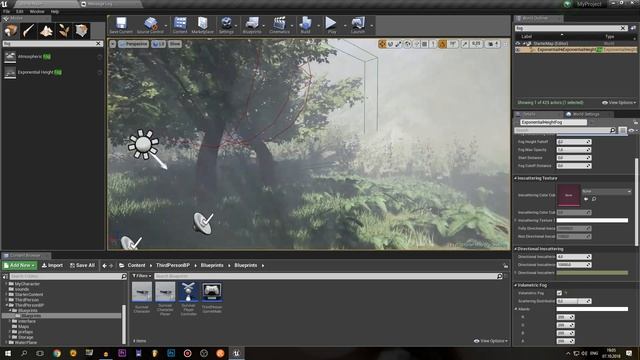Open the Incattering Color Cubemap None dropdown
This screenshot has width=640, height=360.
click(x=607, y=191)
